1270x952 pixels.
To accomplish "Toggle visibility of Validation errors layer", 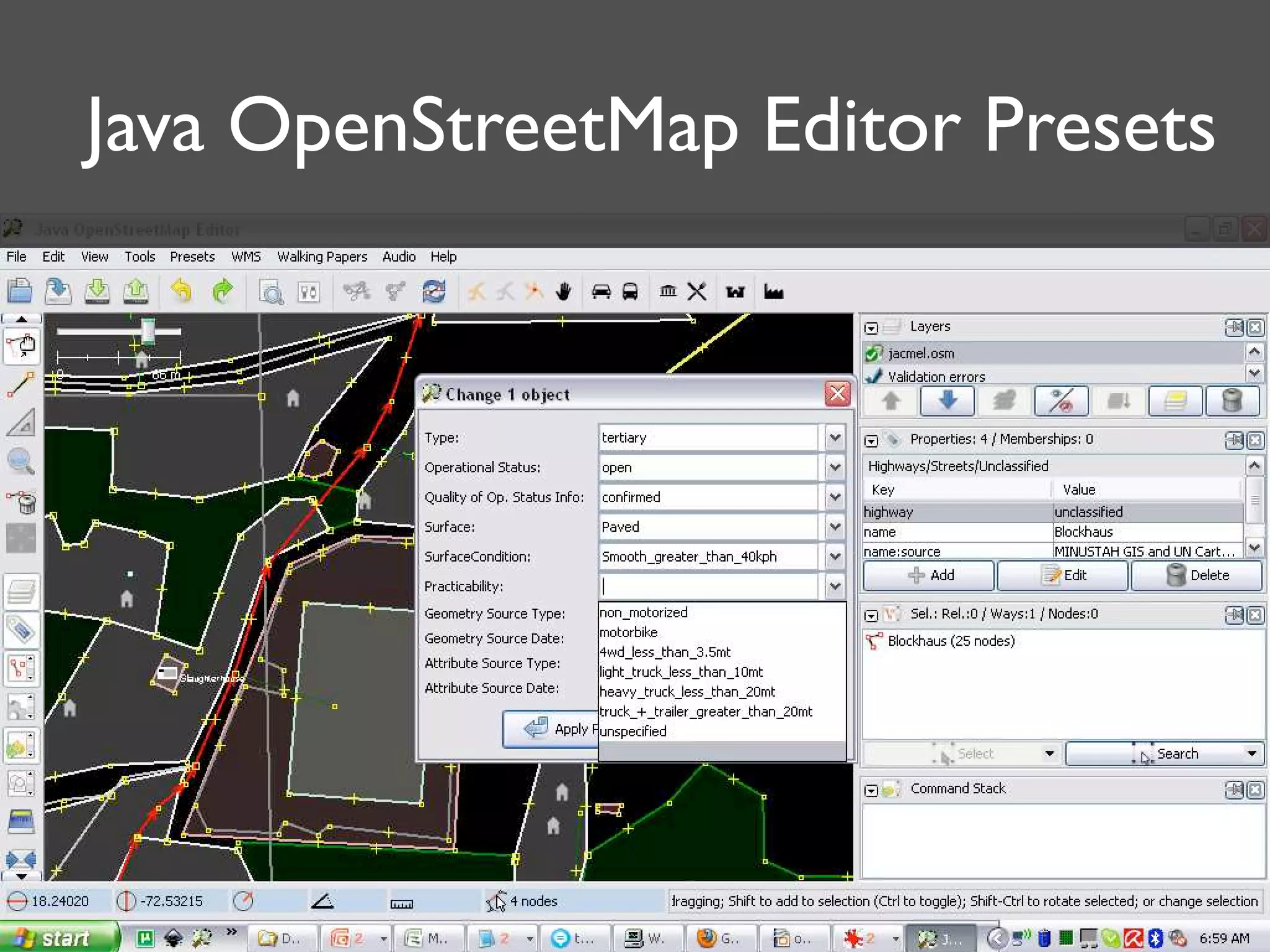I will point(874,376).
